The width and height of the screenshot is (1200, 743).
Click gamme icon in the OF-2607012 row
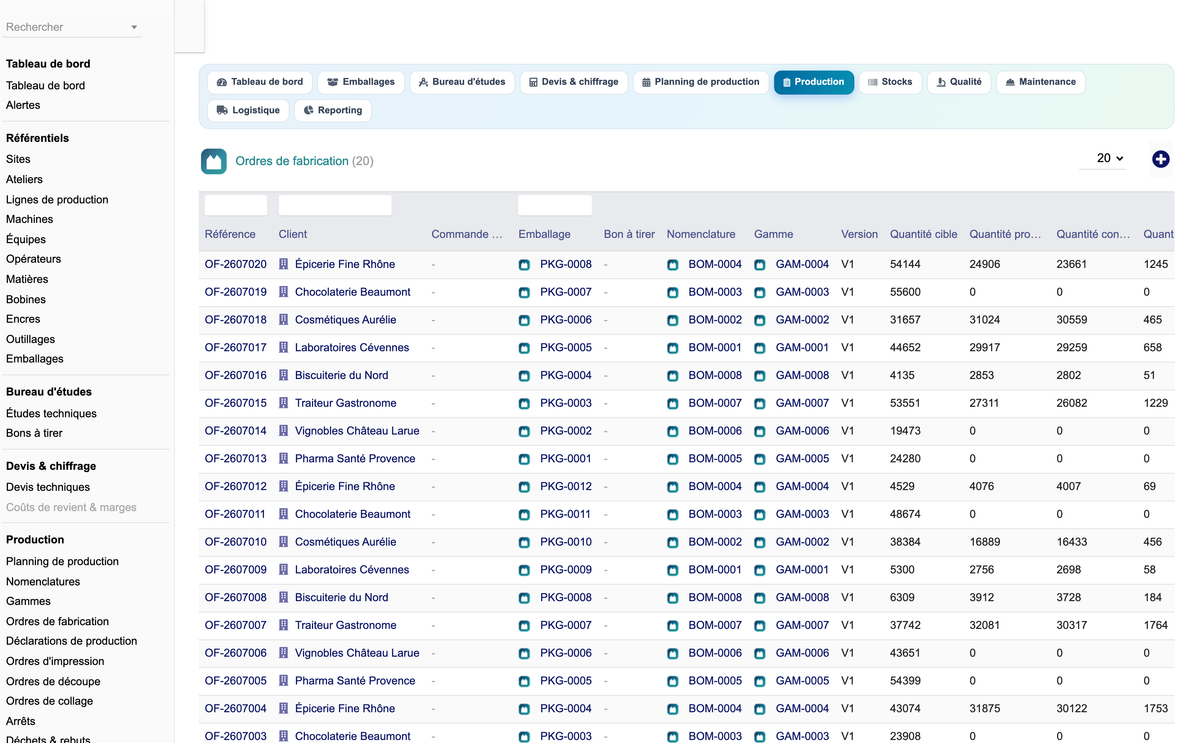760,487
